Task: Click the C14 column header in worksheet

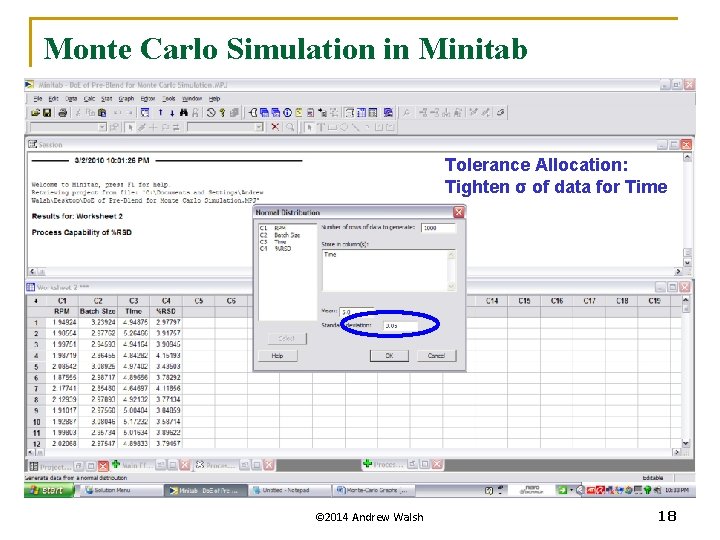Action: [492, 301]
